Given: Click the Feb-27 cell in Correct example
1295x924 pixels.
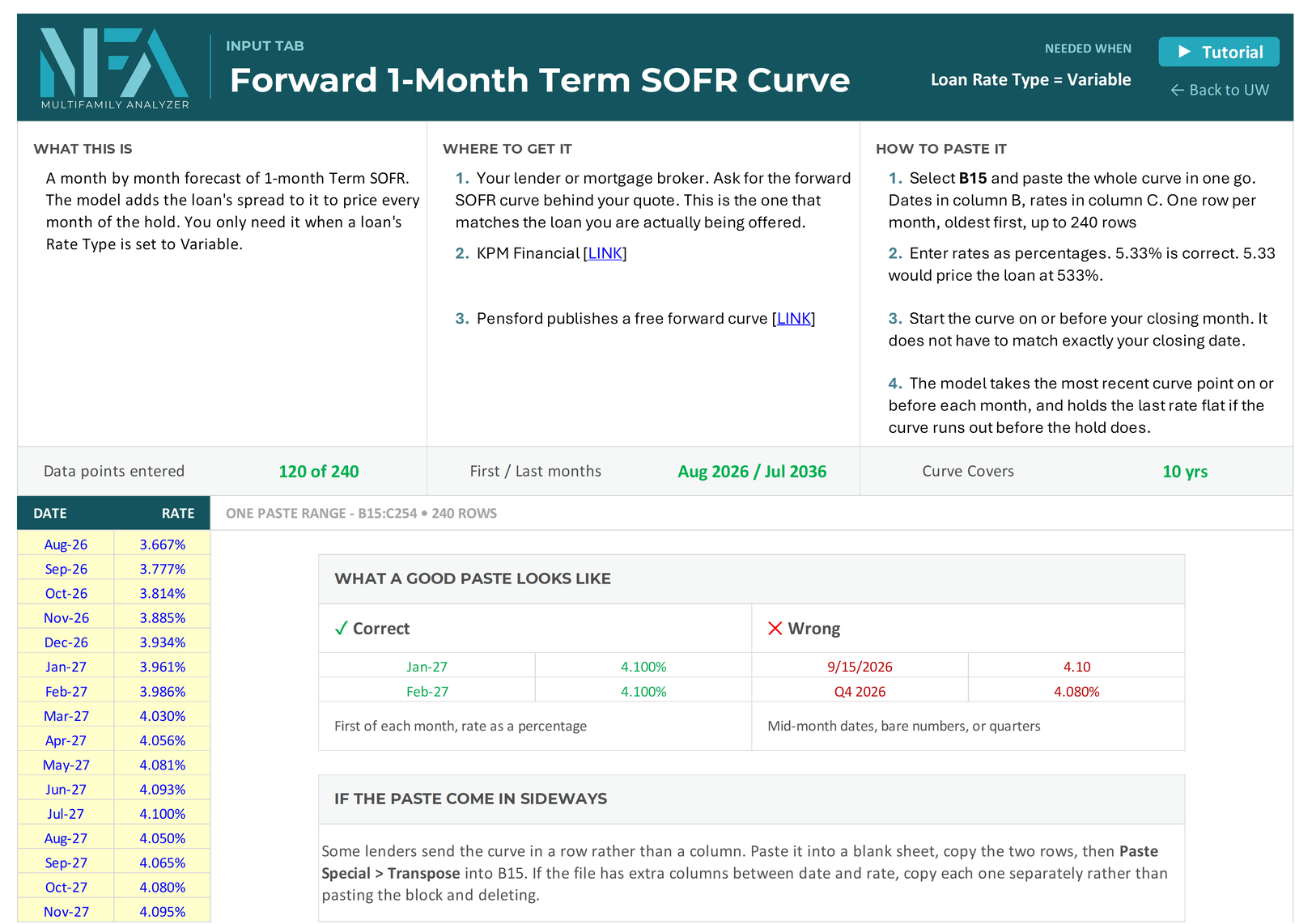Looking at the screenshot, I should click(427, 692).
